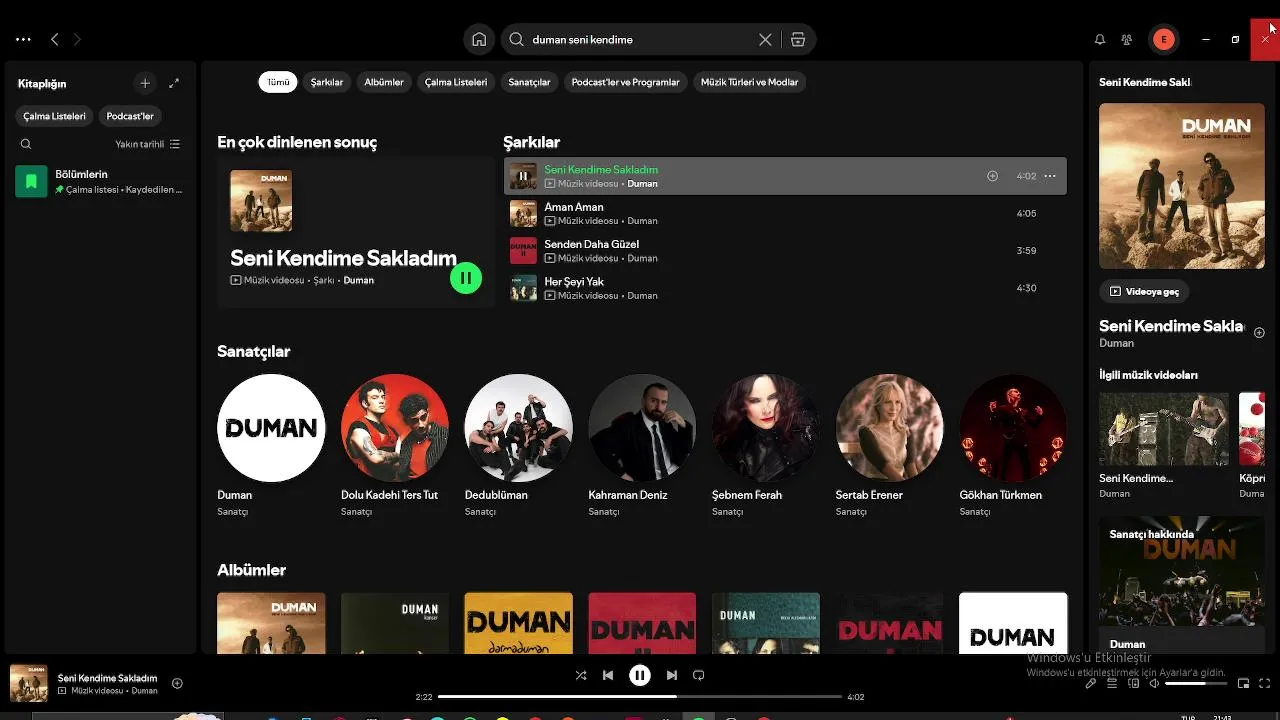Screen dimensions: 1280x720
Task: Open large album art in right panel
Action: [1182, 186]
